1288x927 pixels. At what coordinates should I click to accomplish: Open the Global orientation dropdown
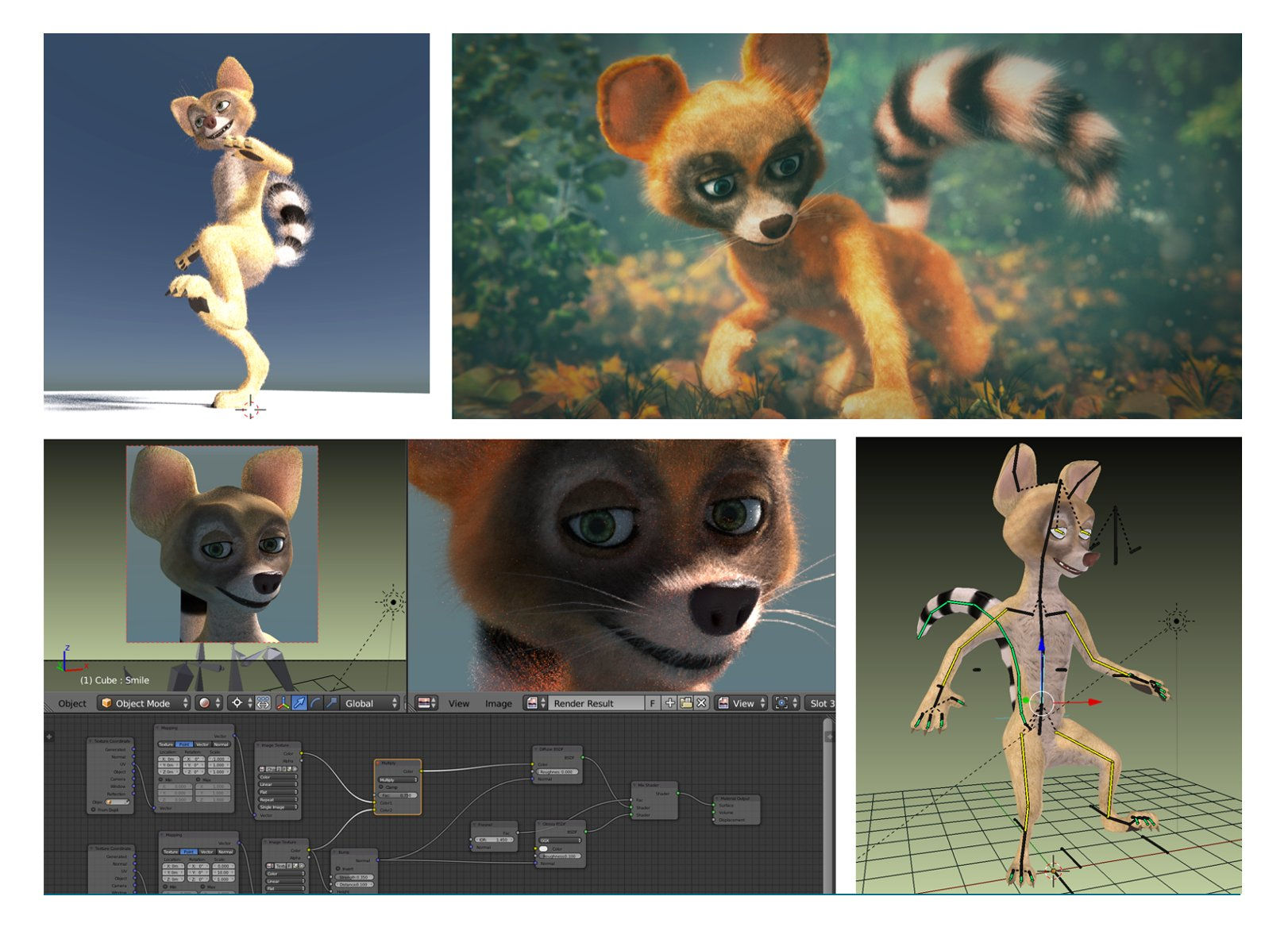[369, 703]
